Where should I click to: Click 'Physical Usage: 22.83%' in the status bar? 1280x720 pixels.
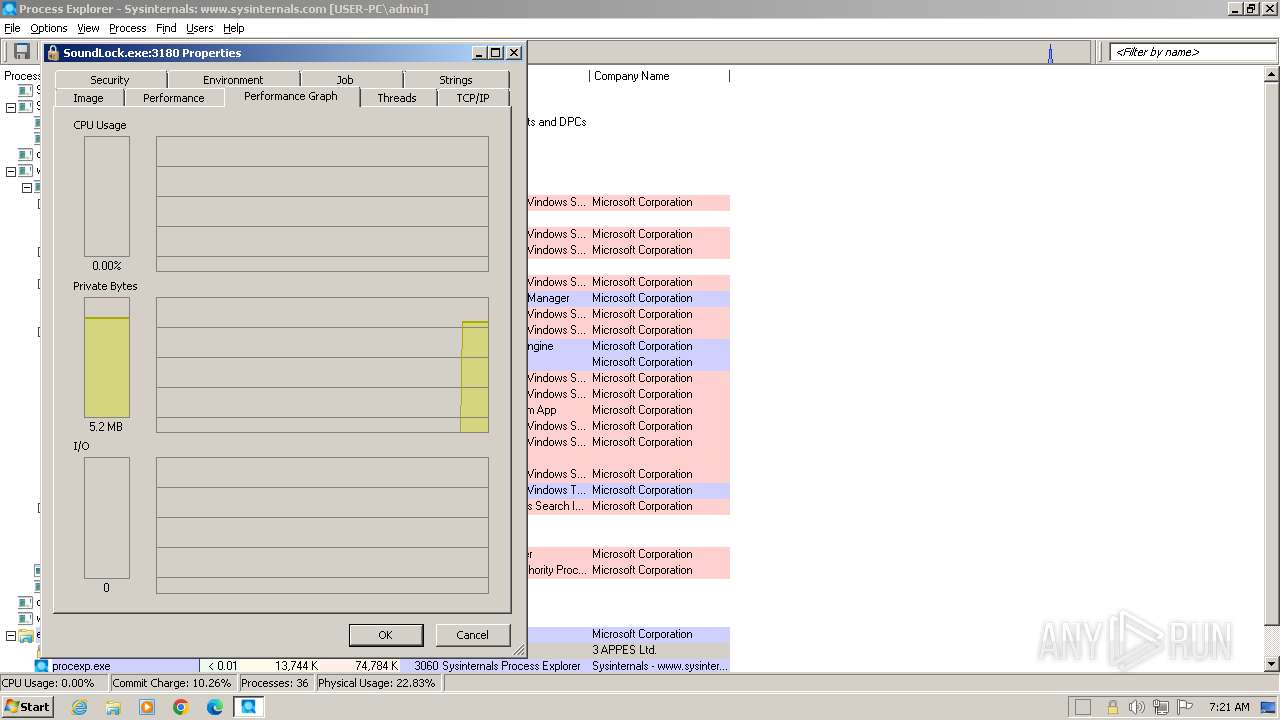click(377, 683)
